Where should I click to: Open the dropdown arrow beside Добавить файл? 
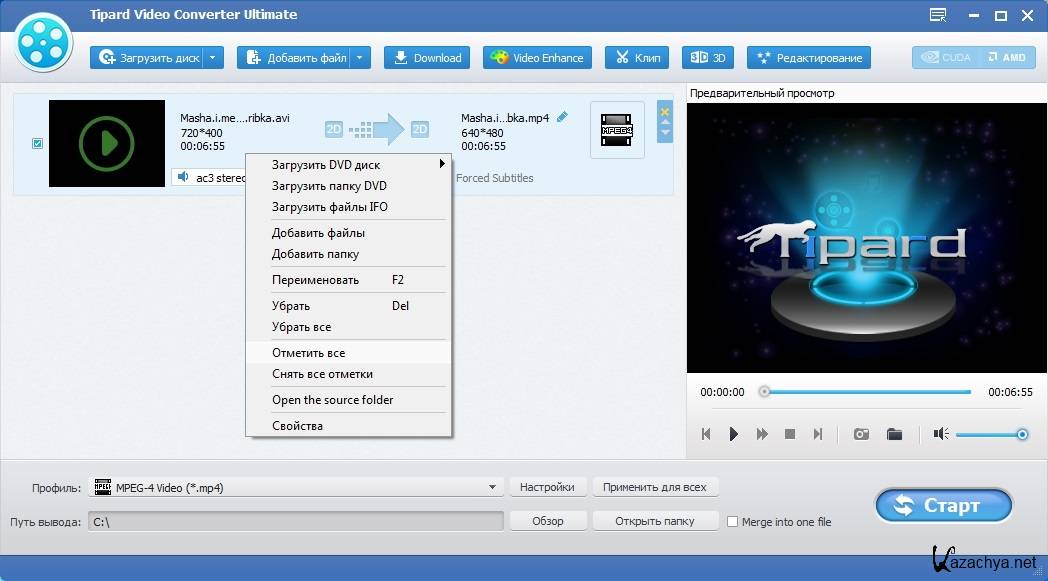pos(360,58)
